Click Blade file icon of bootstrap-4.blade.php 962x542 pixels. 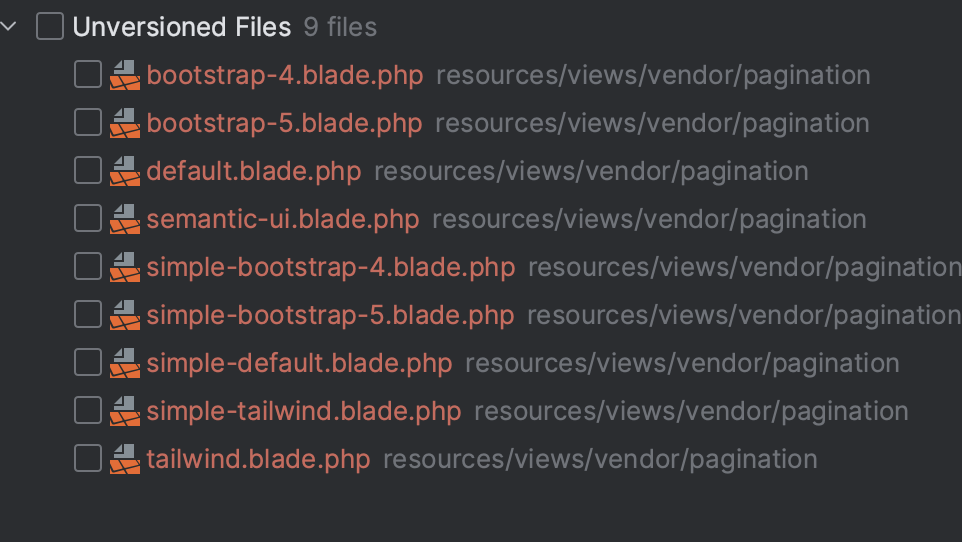pyautogui.click(x=125, y=75)
